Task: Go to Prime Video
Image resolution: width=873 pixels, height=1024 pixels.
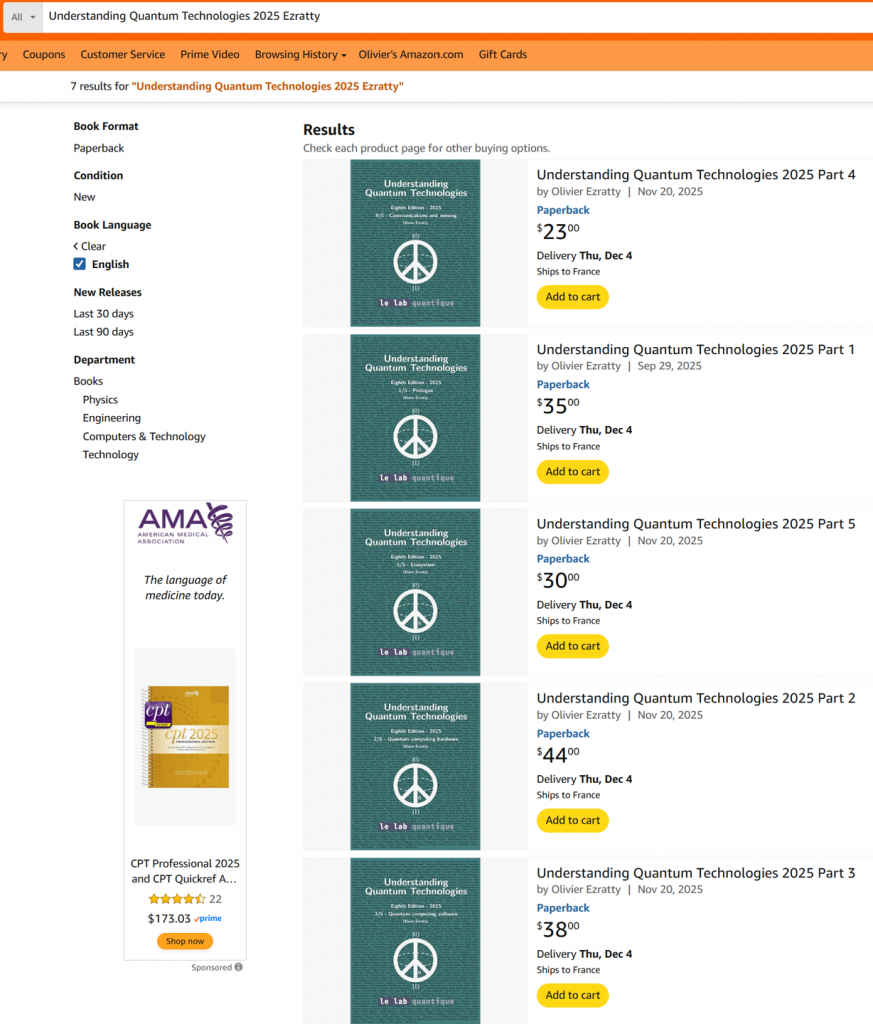Action: [x=210, y=55]
